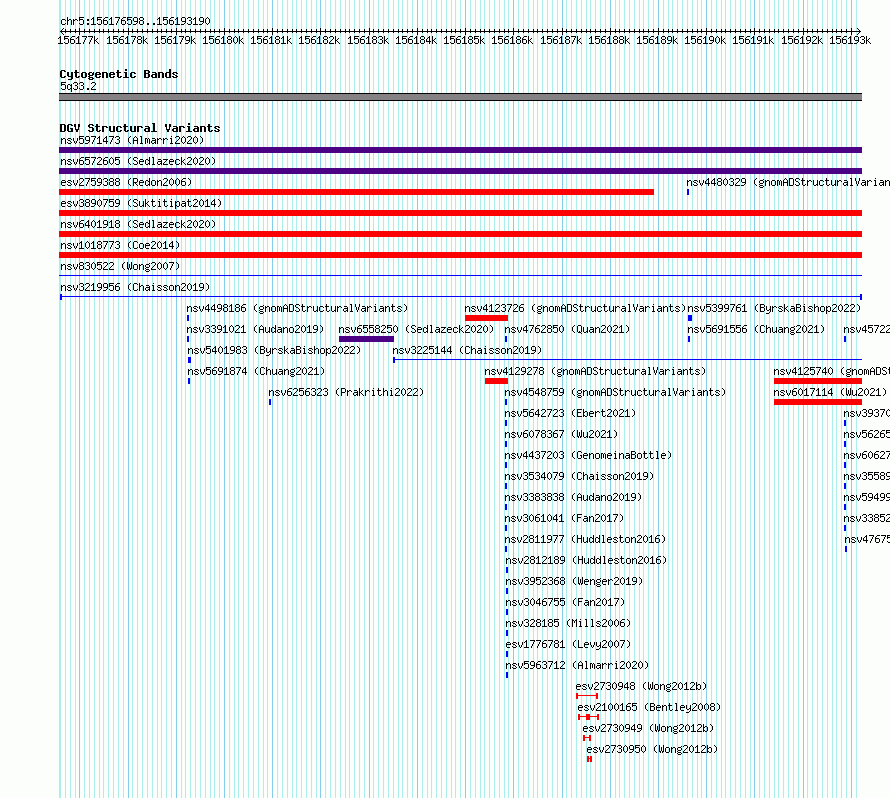Click nsv3061041 (Fan2017) label
This screenshot has width=890, height=798.
pos(564,518)
